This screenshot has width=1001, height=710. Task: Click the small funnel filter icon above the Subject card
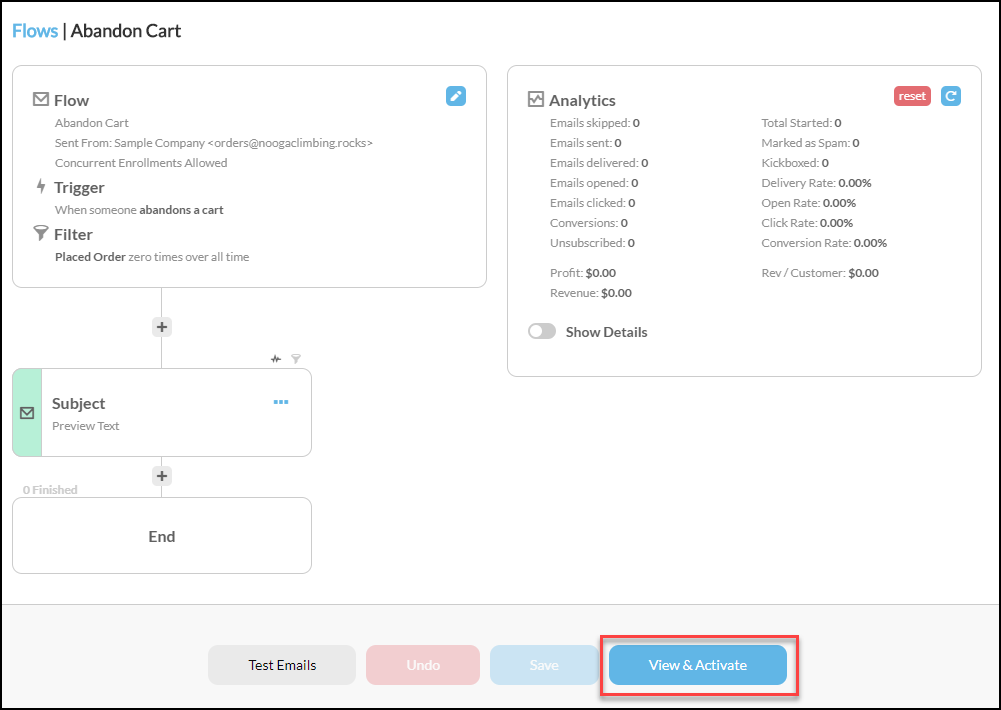click(x=296, y=359)
